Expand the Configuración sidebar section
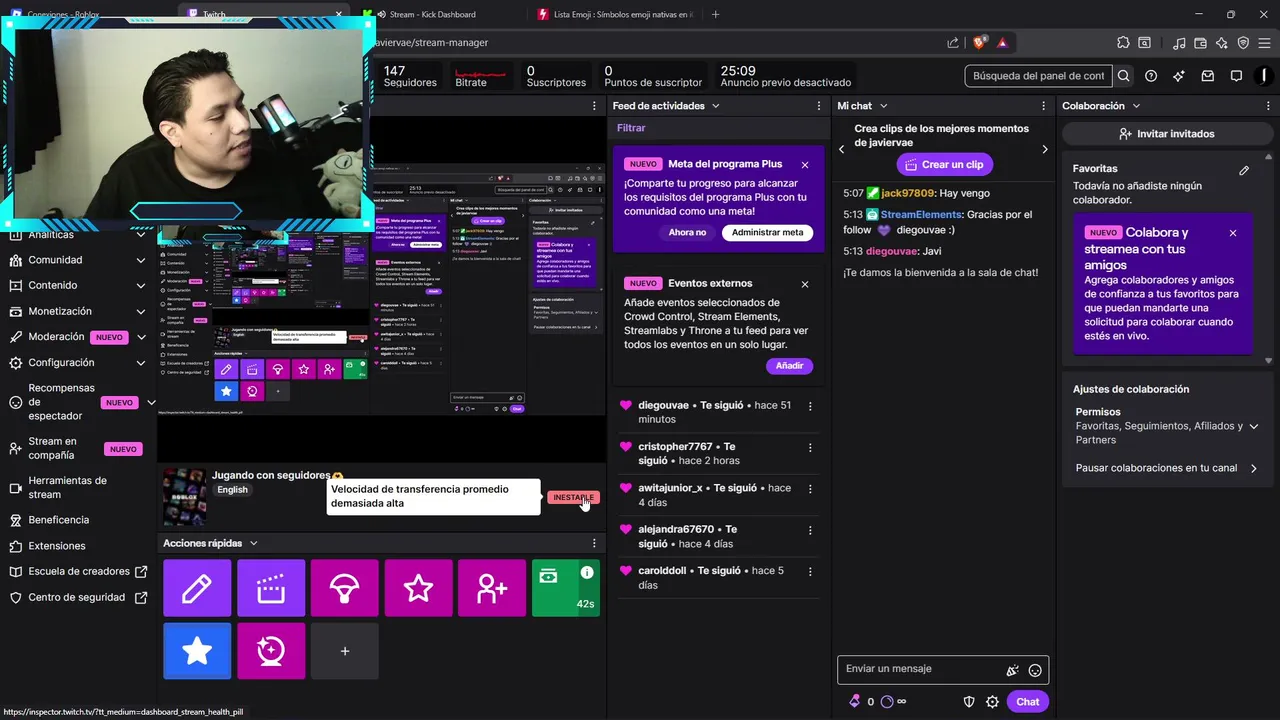Viewport: 1280px width, 720px height. (x=140, y=363)
